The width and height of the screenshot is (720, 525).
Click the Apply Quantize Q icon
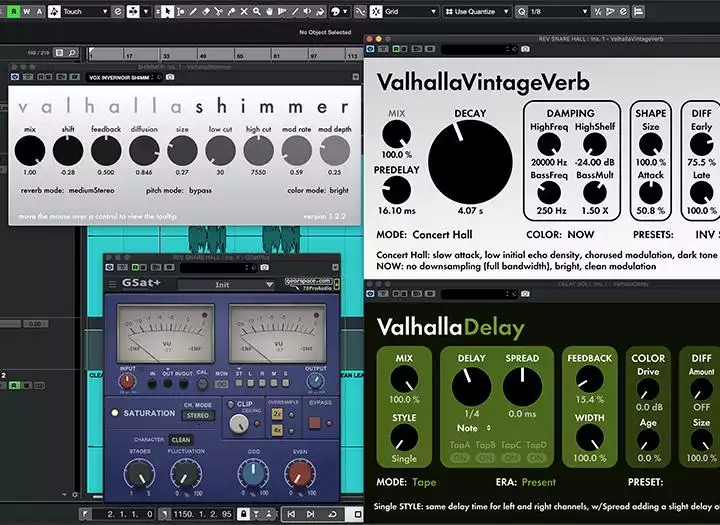[521, 11]
